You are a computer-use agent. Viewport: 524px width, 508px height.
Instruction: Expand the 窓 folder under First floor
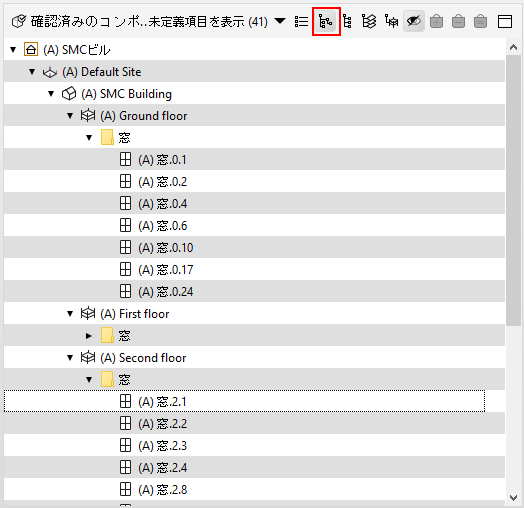[x=89, y=336]
